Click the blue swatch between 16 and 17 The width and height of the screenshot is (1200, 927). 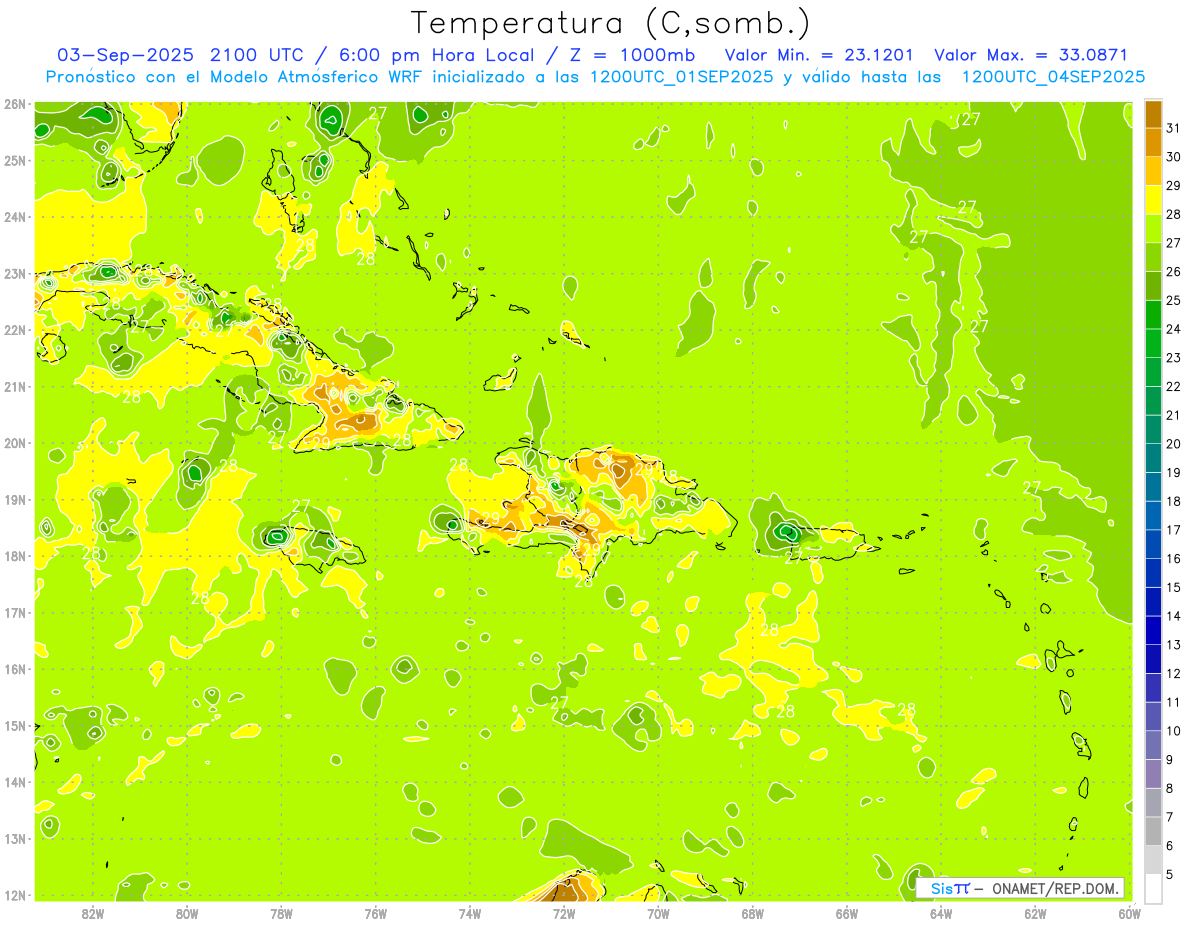coord(1153,543)
